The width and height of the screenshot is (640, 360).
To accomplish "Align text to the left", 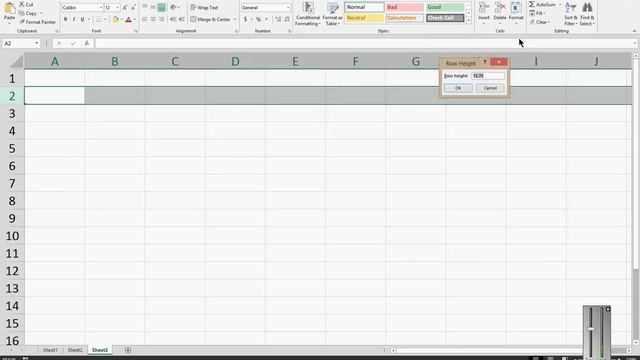I will 144,19.
